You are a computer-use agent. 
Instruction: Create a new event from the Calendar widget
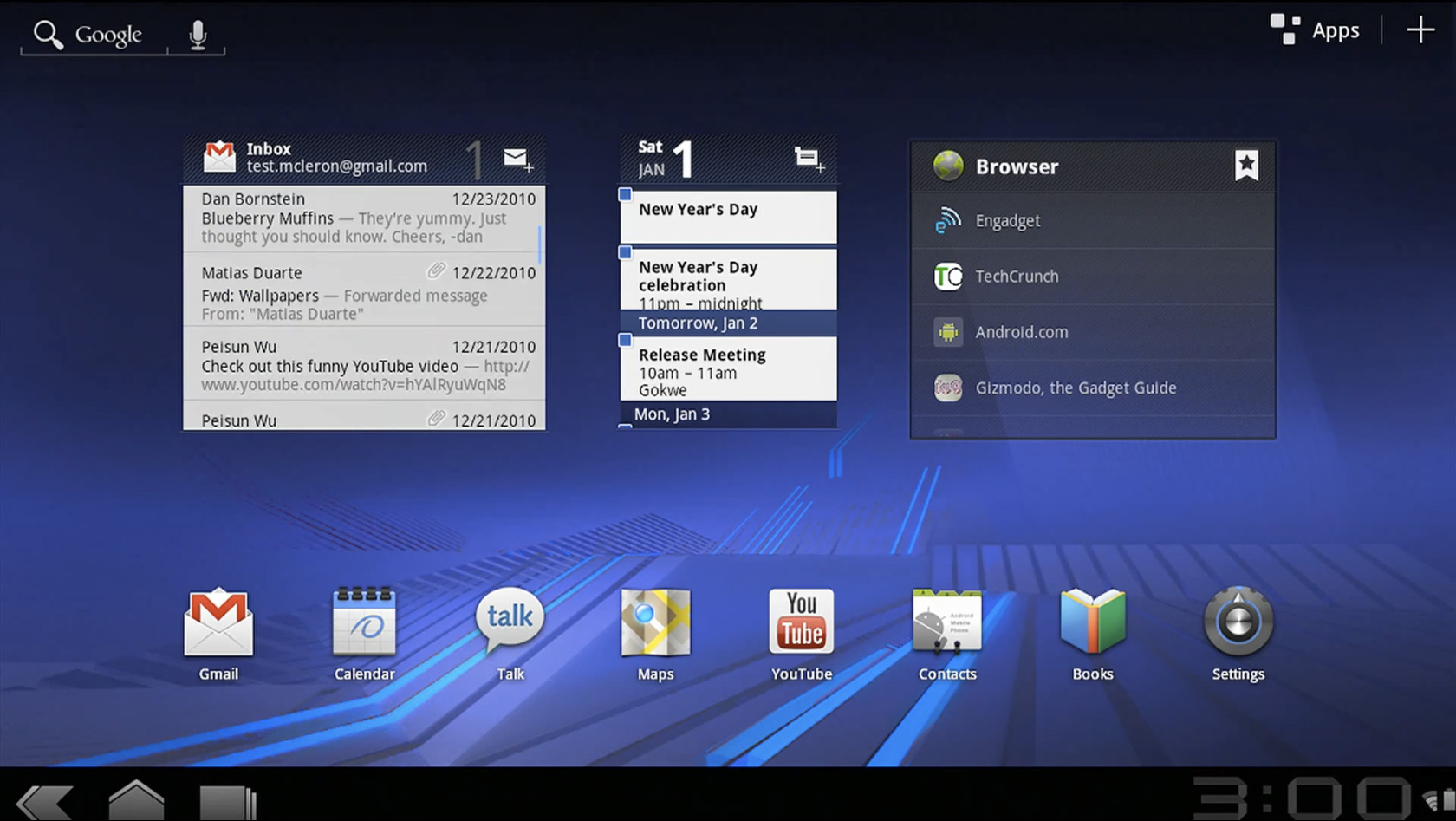[x=807, y=159]
